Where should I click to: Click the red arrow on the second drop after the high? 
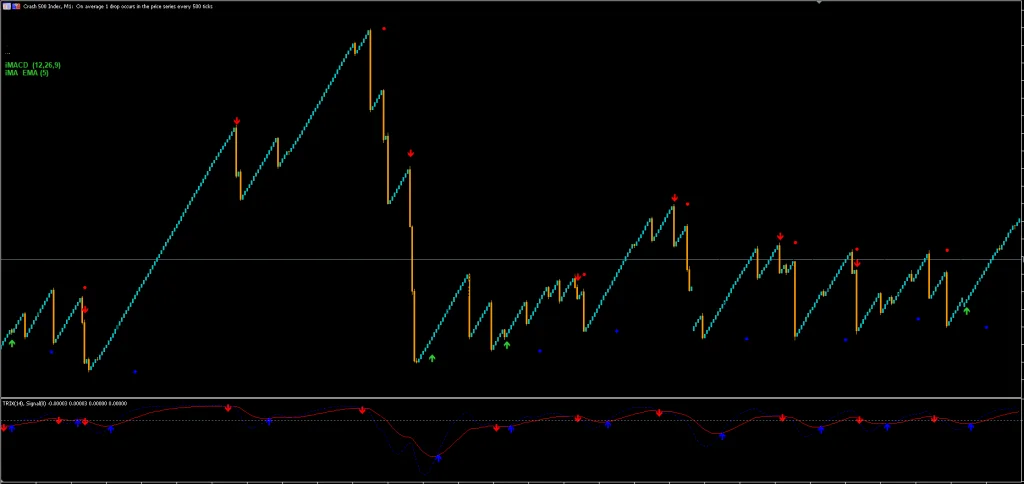click(x=411, y=154)
